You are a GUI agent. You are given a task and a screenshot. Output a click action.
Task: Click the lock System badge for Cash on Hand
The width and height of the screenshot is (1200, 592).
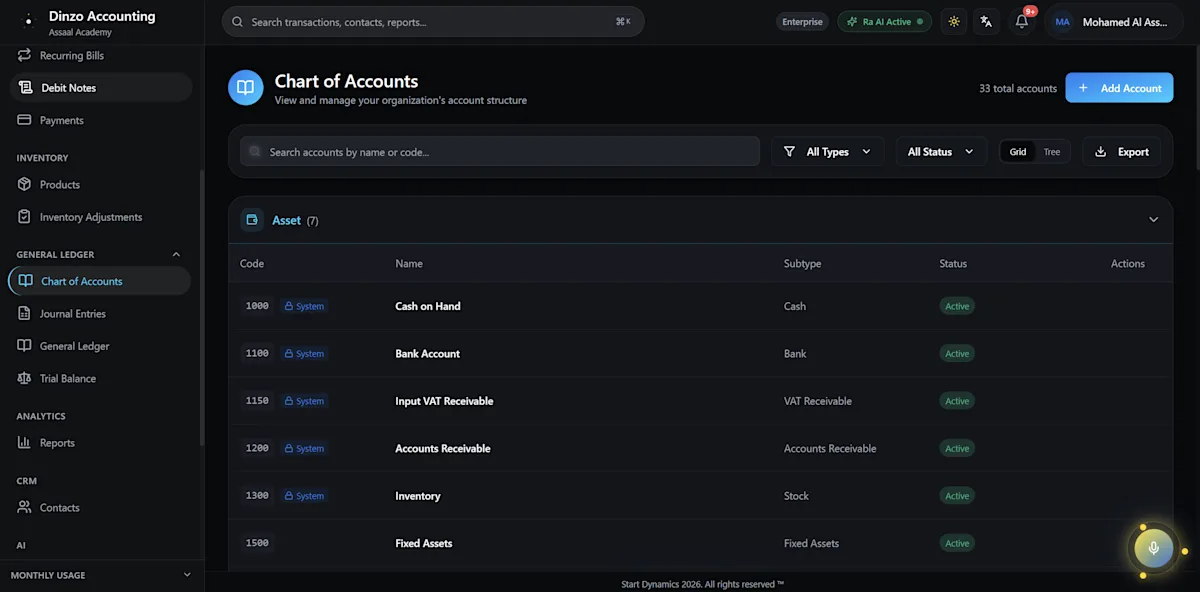[x=304, y=306]
